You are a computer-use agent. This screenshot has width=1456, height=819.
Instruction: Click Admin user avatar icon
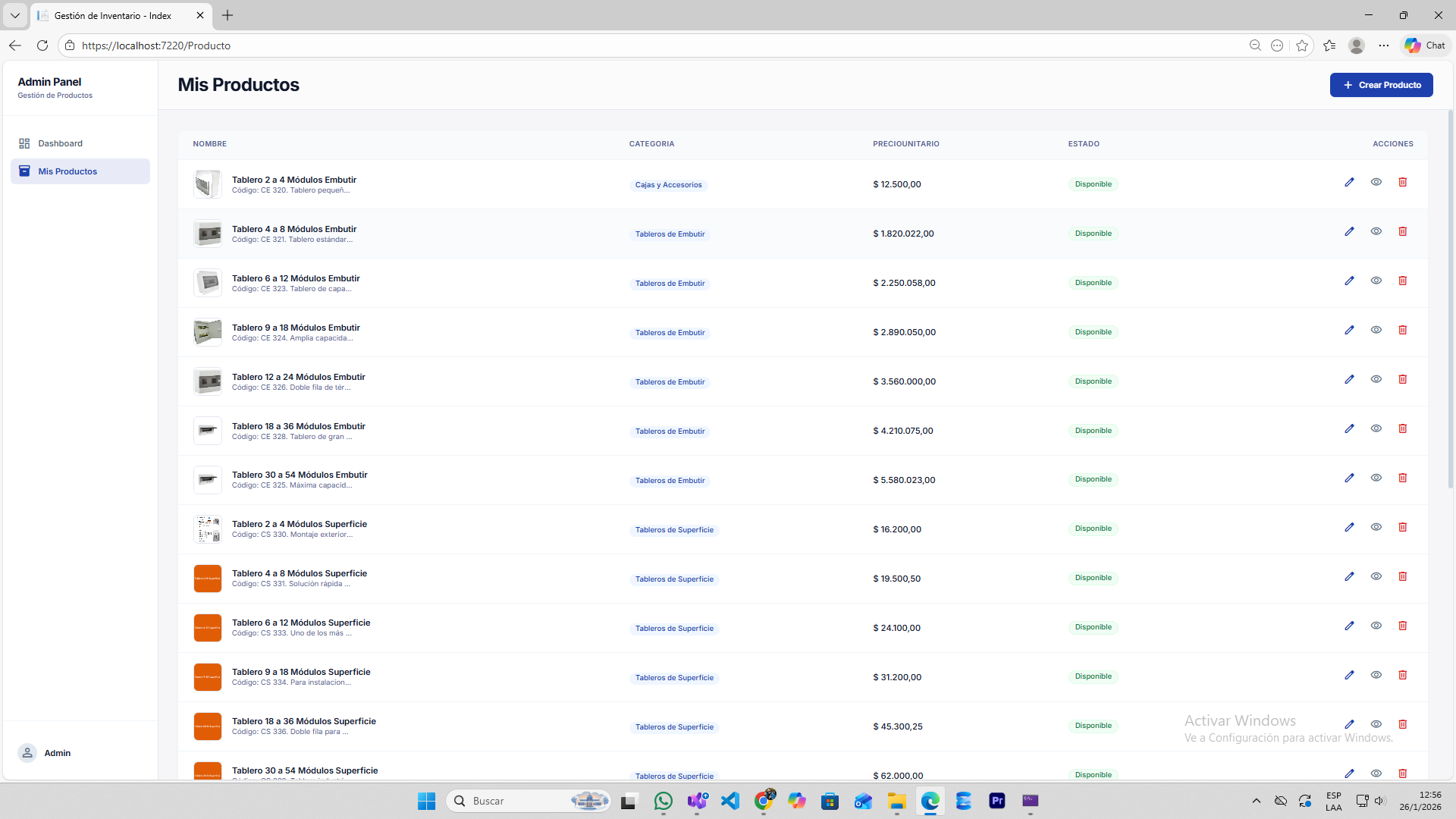point(27,753)
